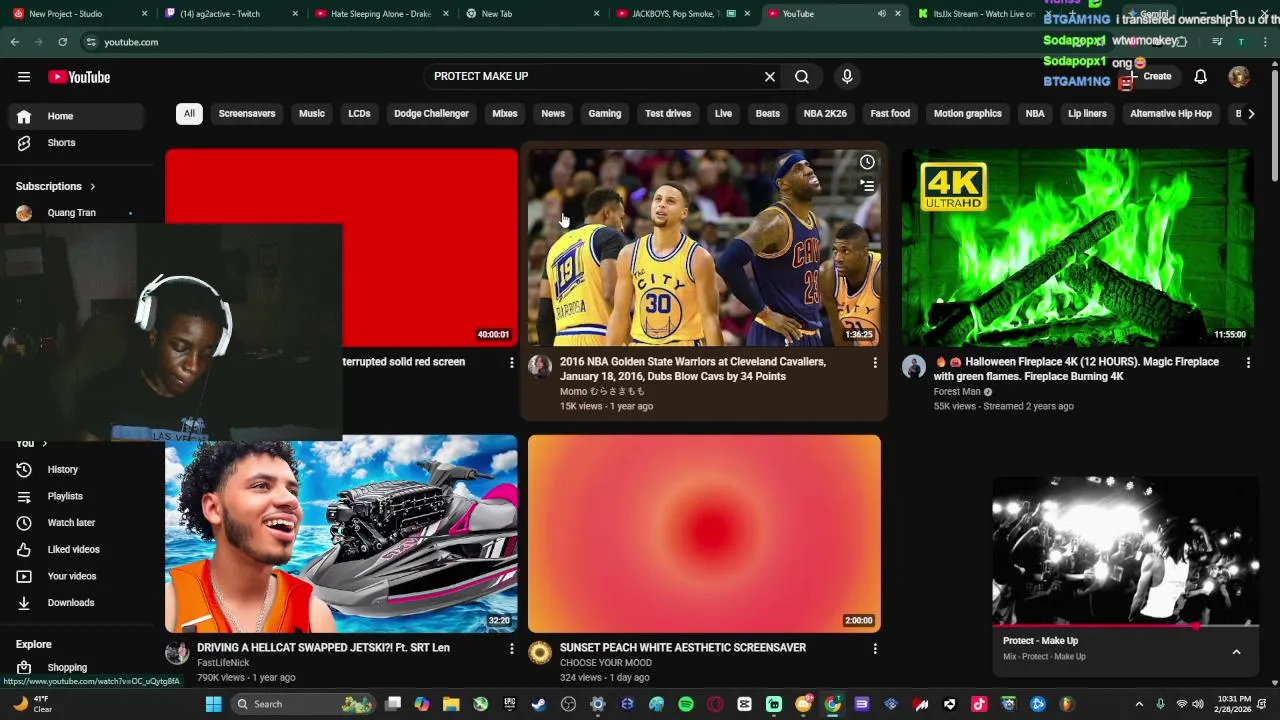Viewport: 1280px width, 720px height.
Task: Open options for solid red screen video
Action: [x=511, y=362]
